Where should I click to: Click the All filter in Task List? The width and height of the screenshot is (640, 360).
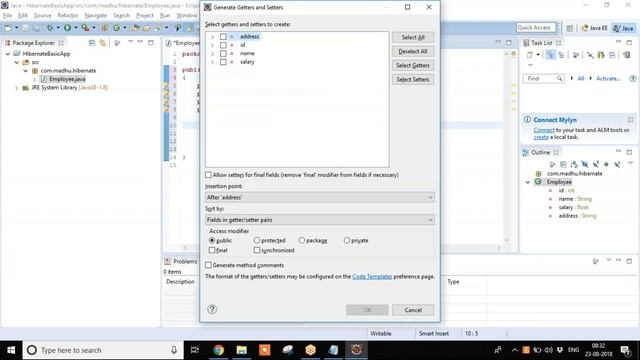pyautogui.click(x=580, y=78)
